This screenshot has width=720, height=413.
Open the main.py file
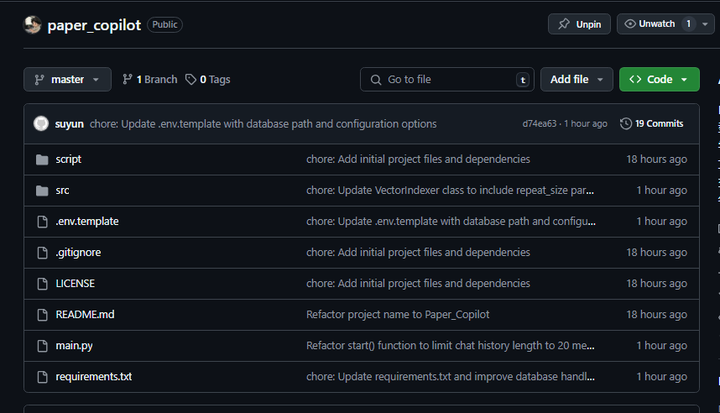[74, 345]
